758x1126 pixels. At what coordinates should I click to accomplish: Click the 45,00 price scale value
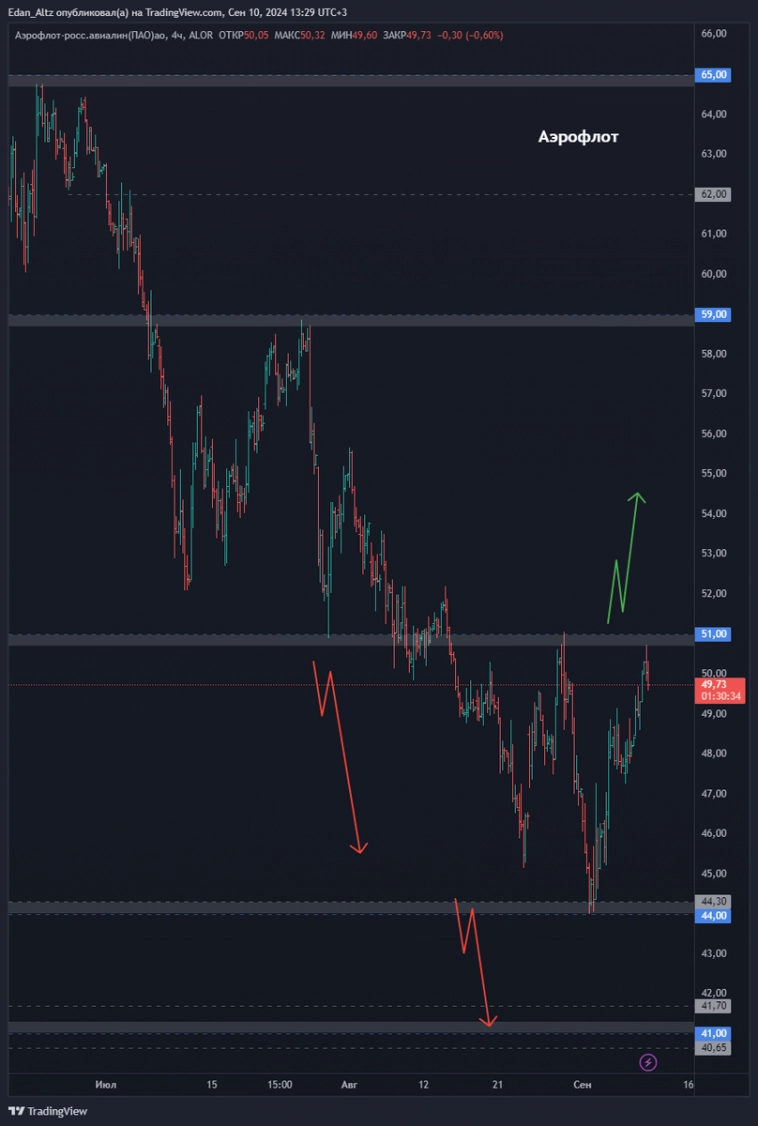(x=715, y=873)
